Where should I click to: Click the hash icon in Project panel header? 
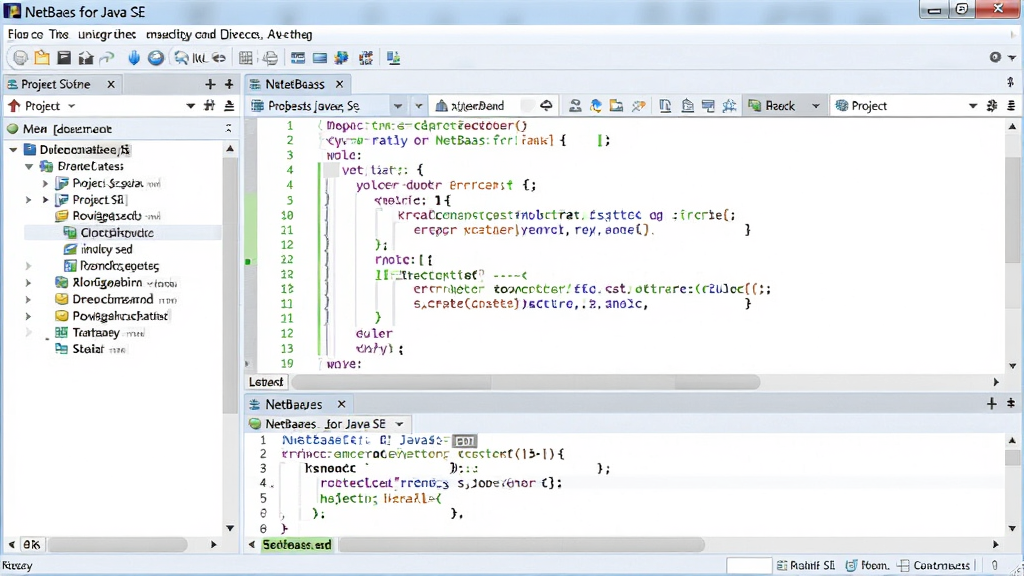tap(209, 105)
